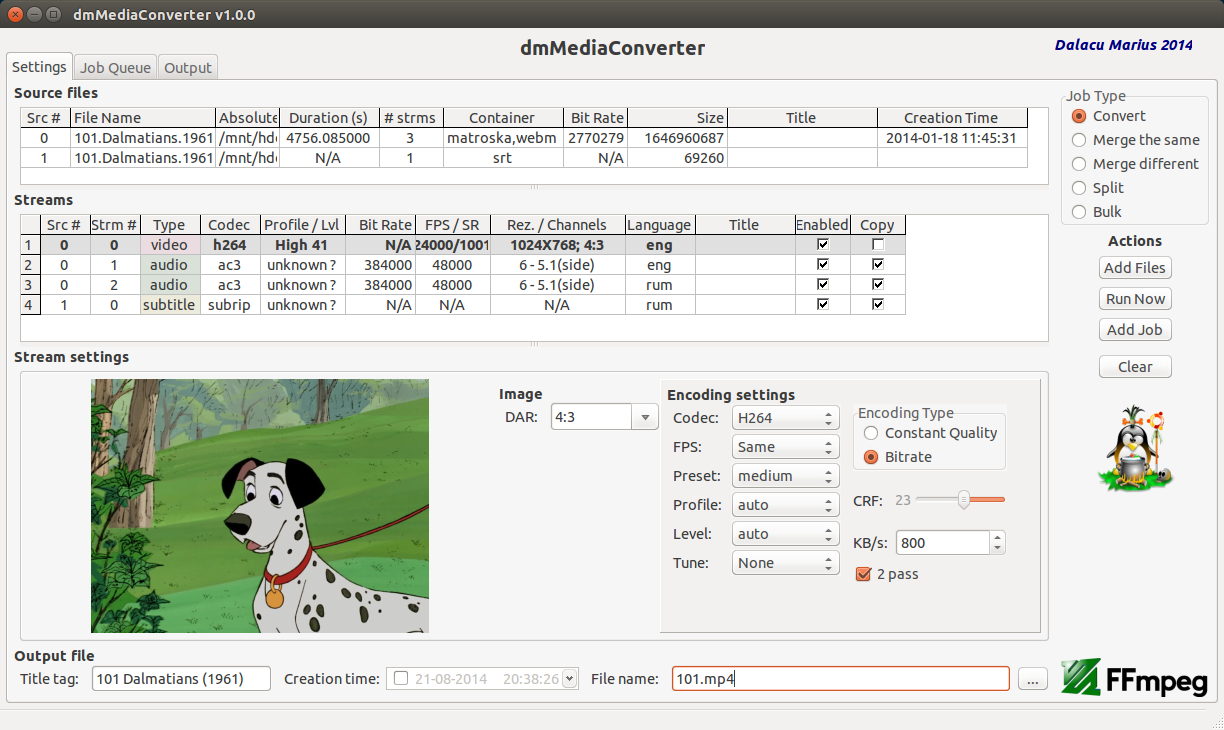Click the Run Now button
The height and width of the screenshot is (730, 1224).
pyautogui.click(x=1135, y=299)
